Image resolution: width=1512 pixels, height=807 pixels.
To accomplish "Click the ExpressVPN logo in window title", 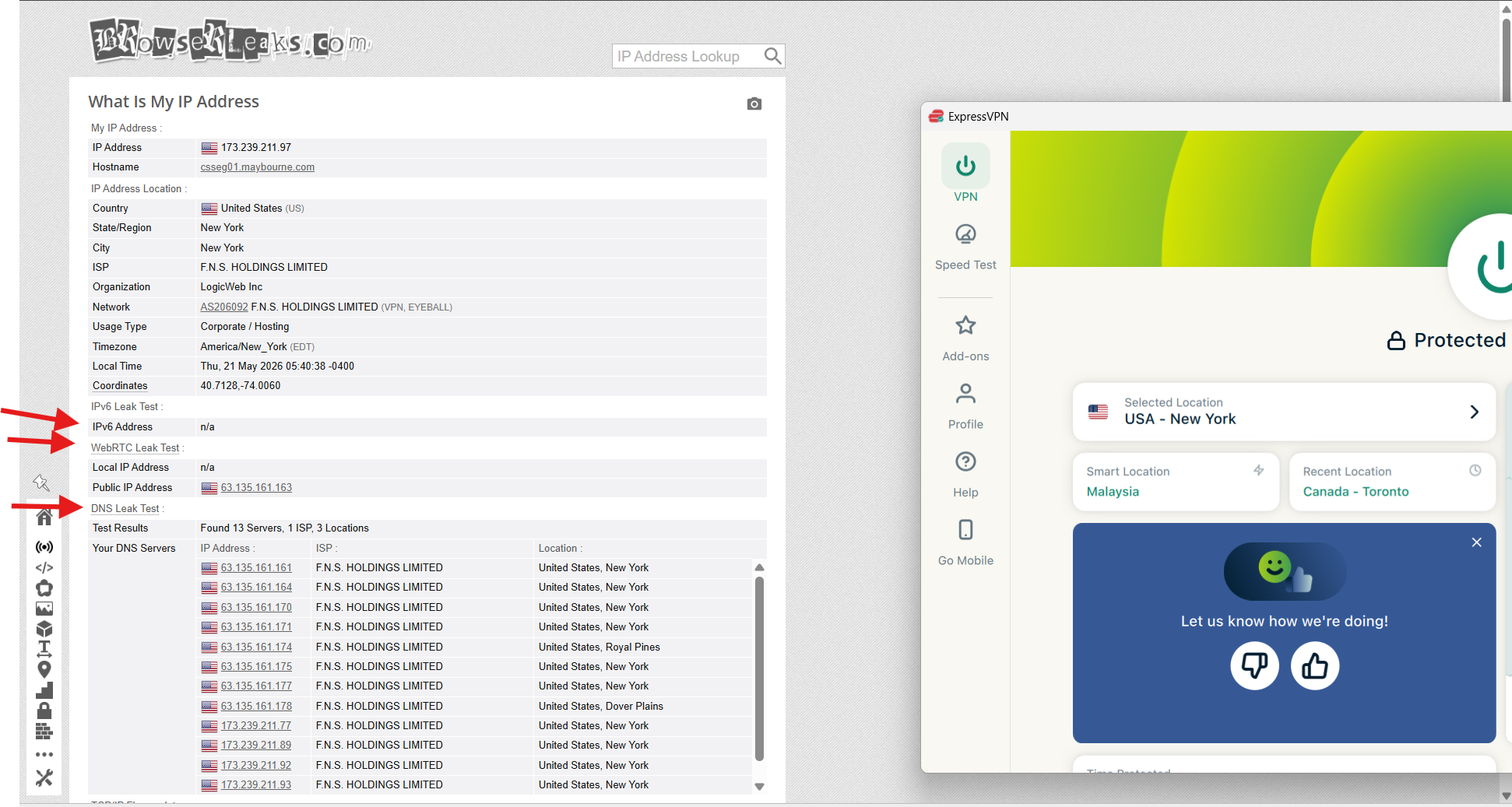I will click(x=936, y=117).
